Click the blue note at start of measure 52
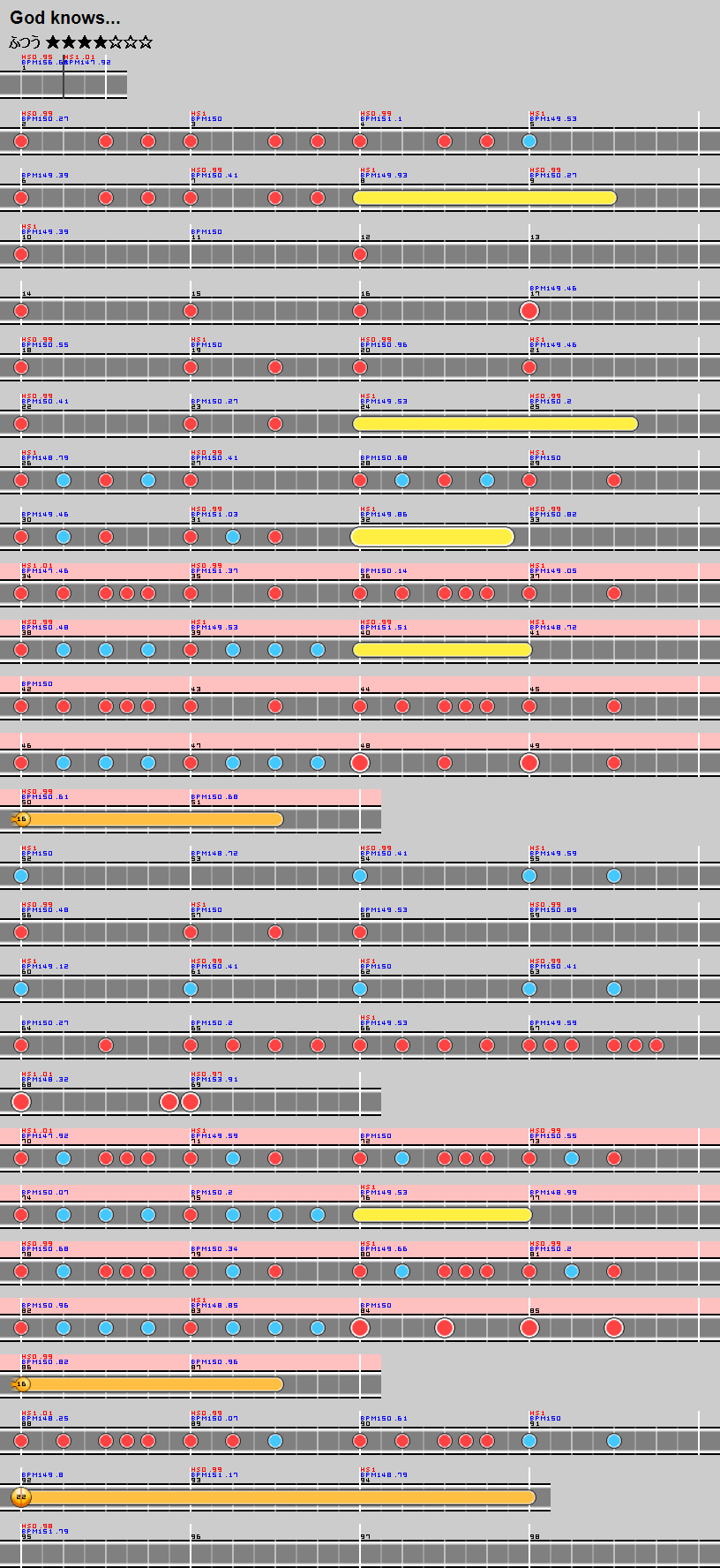The height and width of the screenshot is (1568, 720). click(21, 876)
